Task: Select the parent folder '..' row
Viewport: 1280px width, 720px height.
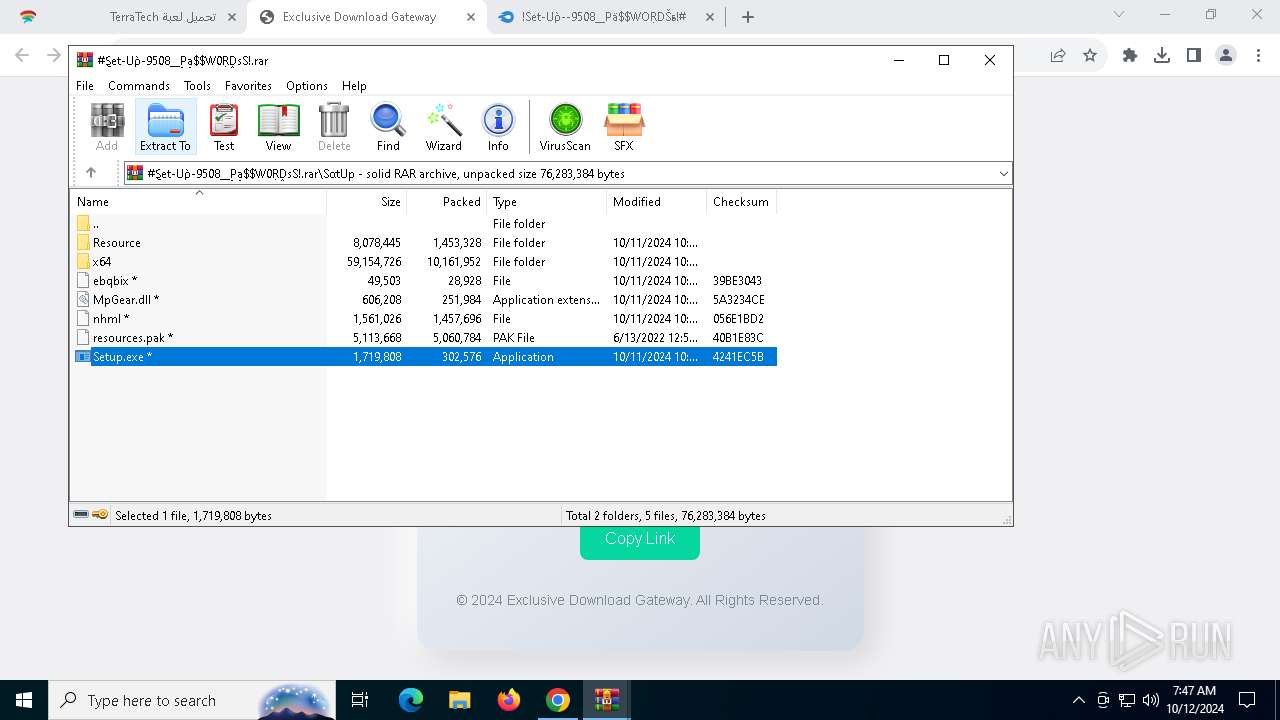Action: [x=425, y=223]
